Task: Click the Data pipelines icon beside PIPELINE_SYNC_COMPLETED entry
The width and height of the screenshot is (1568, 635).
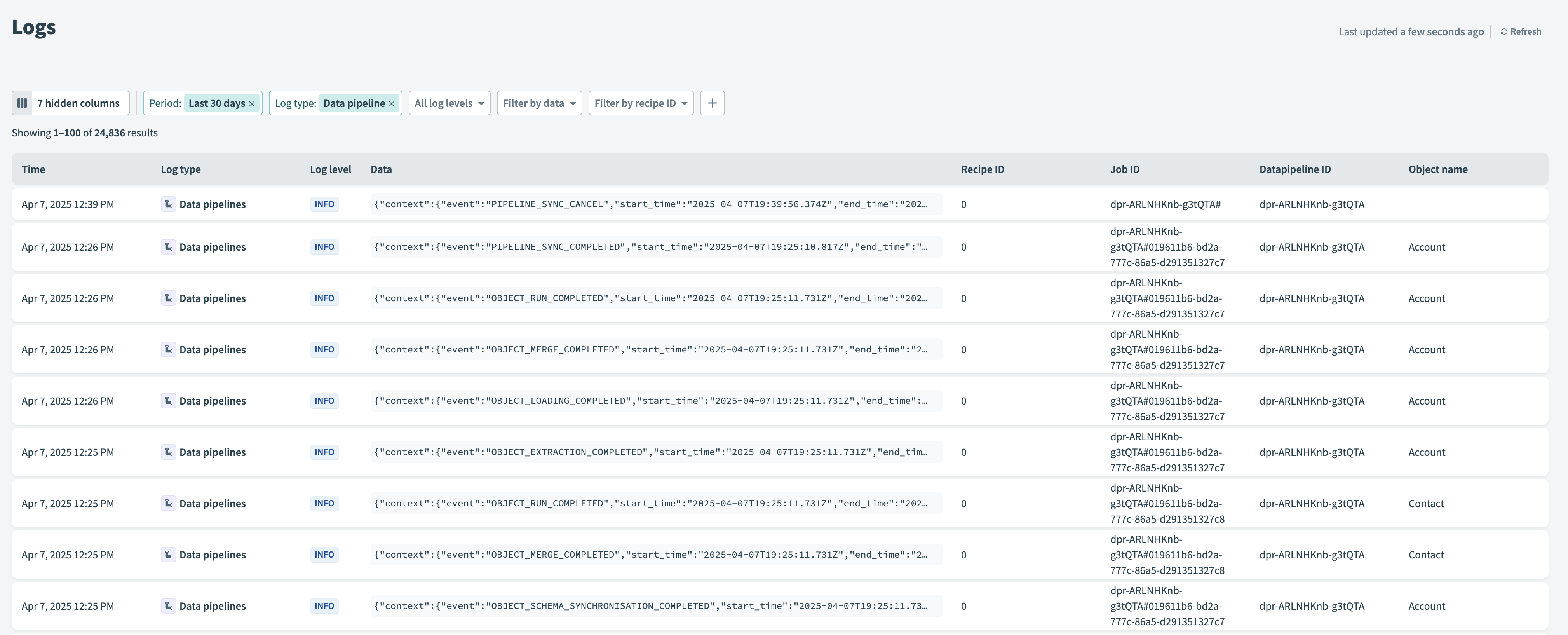Action: click(168, 246)
